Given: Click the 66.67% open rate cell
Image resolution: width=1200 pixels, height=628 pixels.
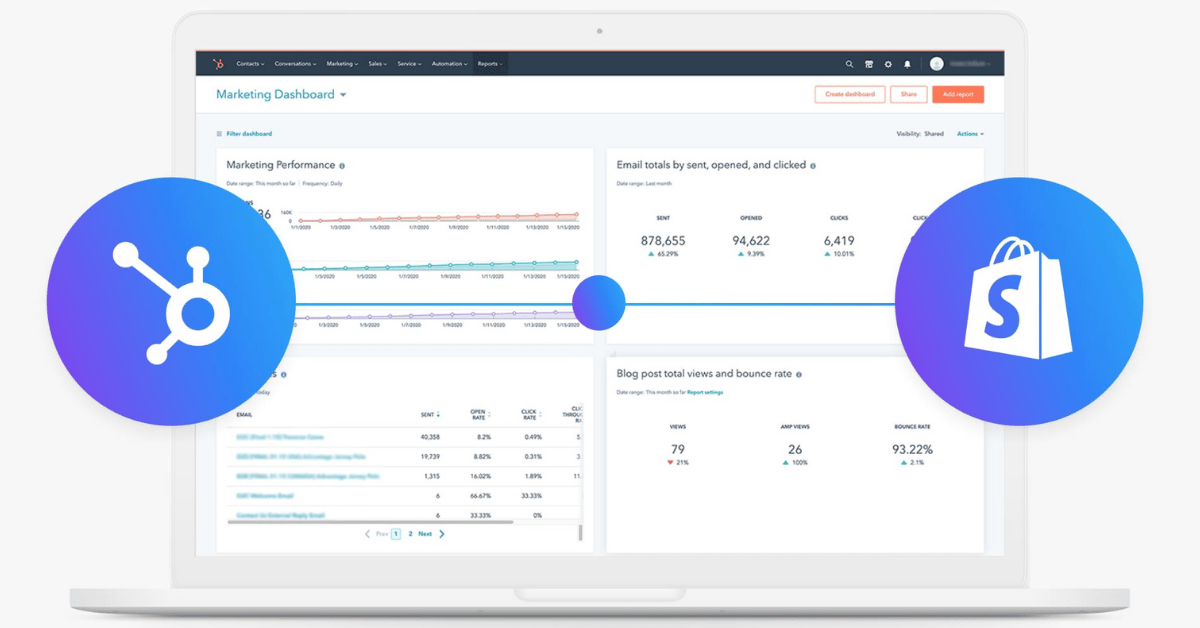Looking at the screenshot, I should 481,495.
